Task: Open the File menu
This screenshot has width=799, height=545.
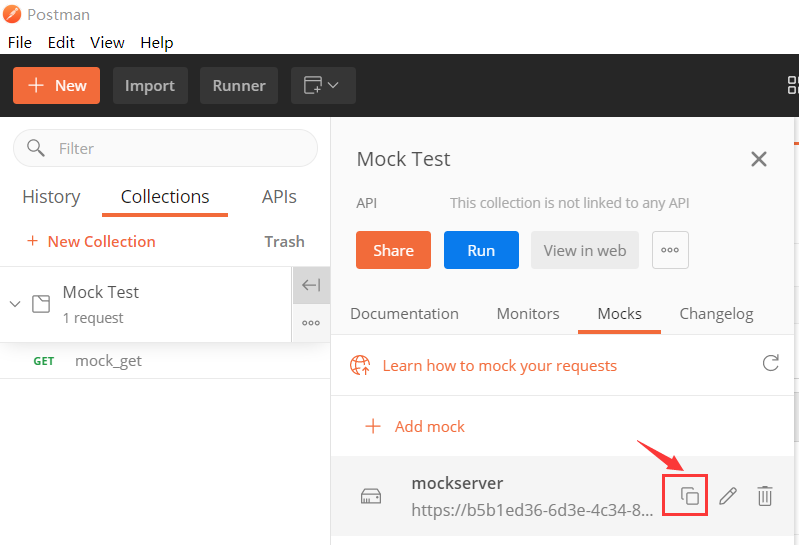Action: [x=20, y=42]
